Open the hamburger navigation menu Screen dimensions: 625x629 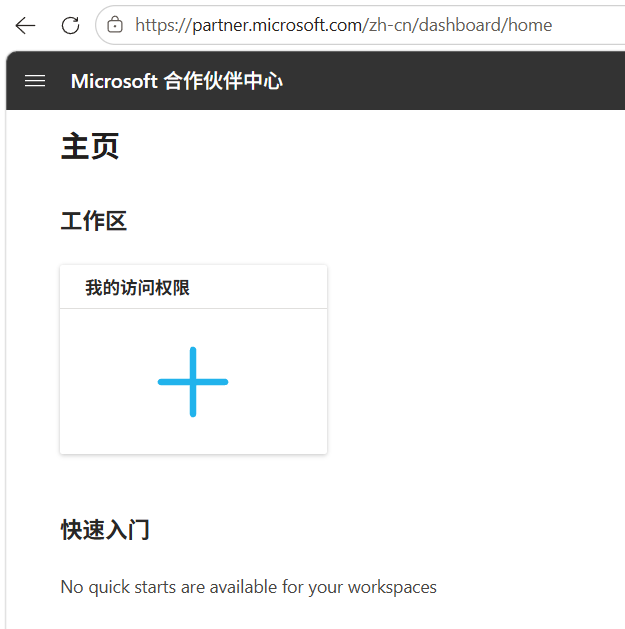pyautogui.click(x=35, y=81)
